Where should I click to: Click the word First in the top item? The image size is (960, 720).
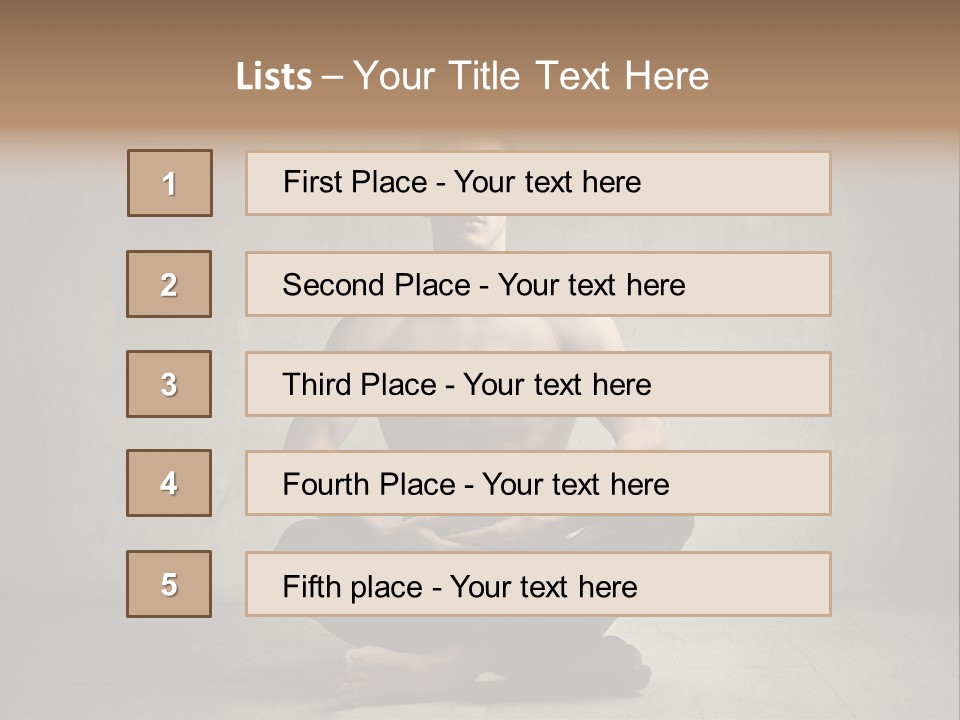[312, 182]
